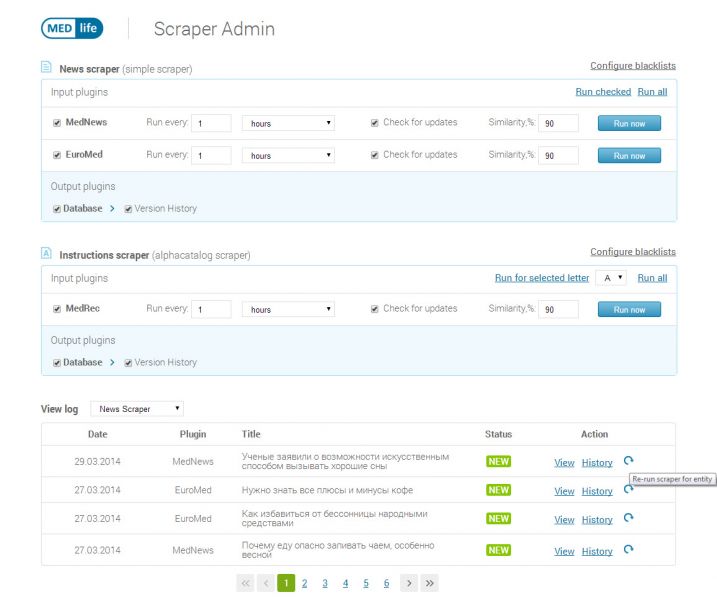This screenshot has width=717, height=600.
Task: Re-run scraper for the 29.03.2014 MedNews entry
Action: 628,461
